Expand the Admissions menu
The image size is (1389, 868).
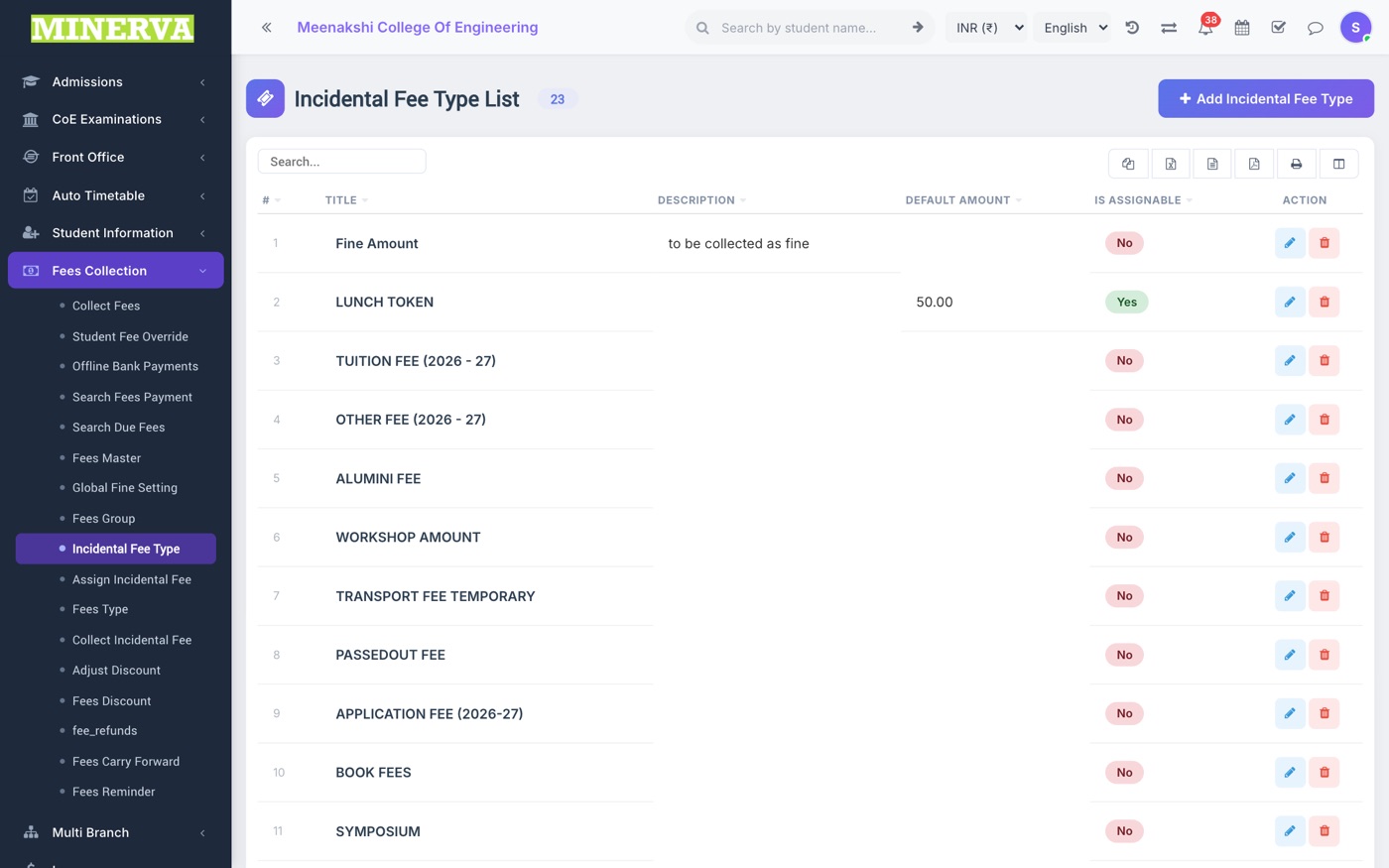tap(115, 81)
